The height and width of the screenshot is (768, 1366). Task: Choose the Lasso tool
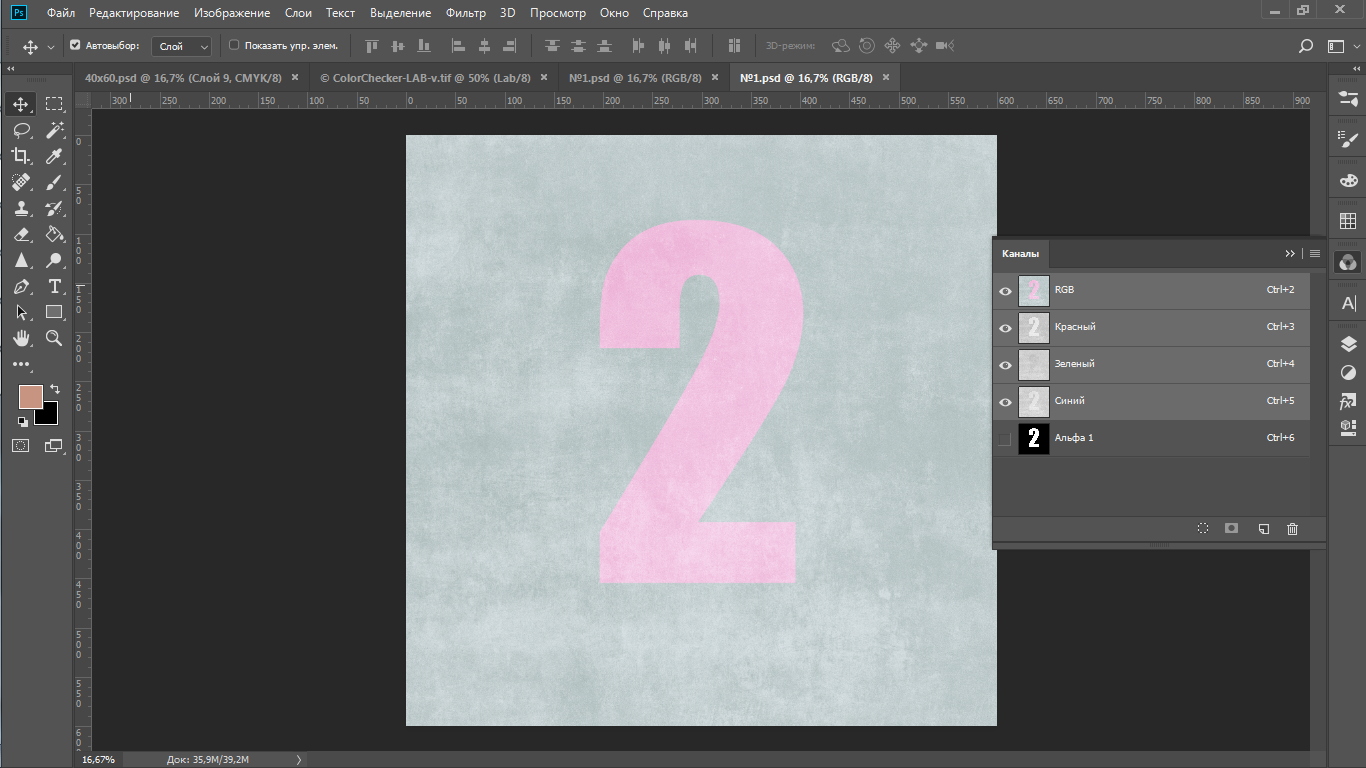click(21, 130)
